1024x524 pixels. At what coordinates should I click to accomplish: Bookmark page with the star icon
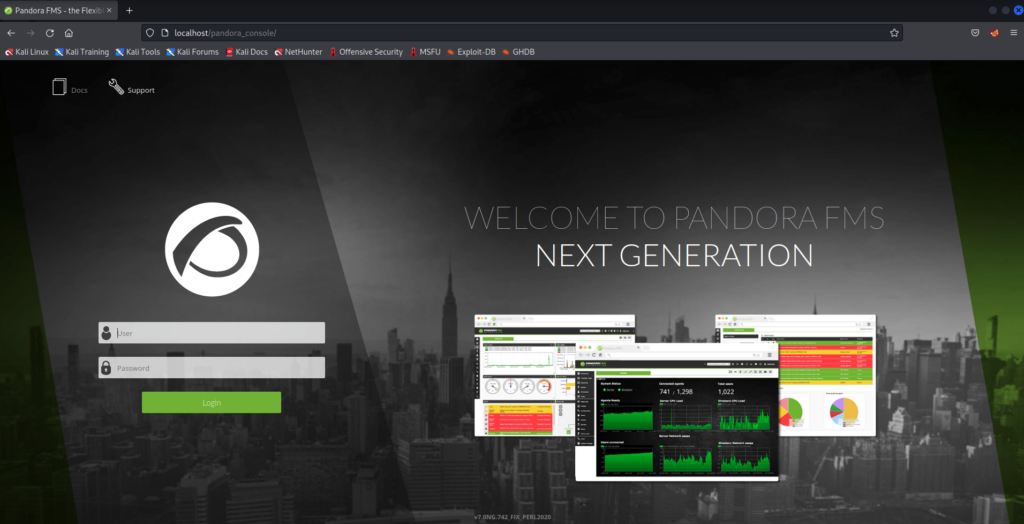tap(894, 33)
